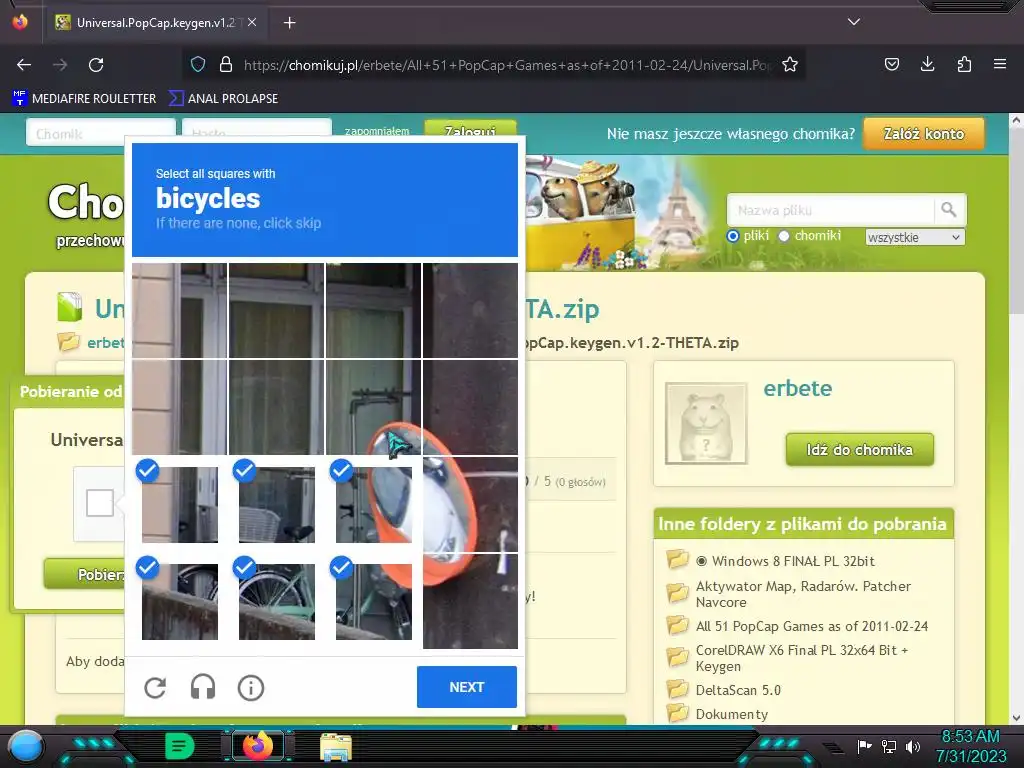Close the Universal.PopCap.keygen tab
Image resolution: width=1024 pixels, height=768 pixels.
[252, 22]
